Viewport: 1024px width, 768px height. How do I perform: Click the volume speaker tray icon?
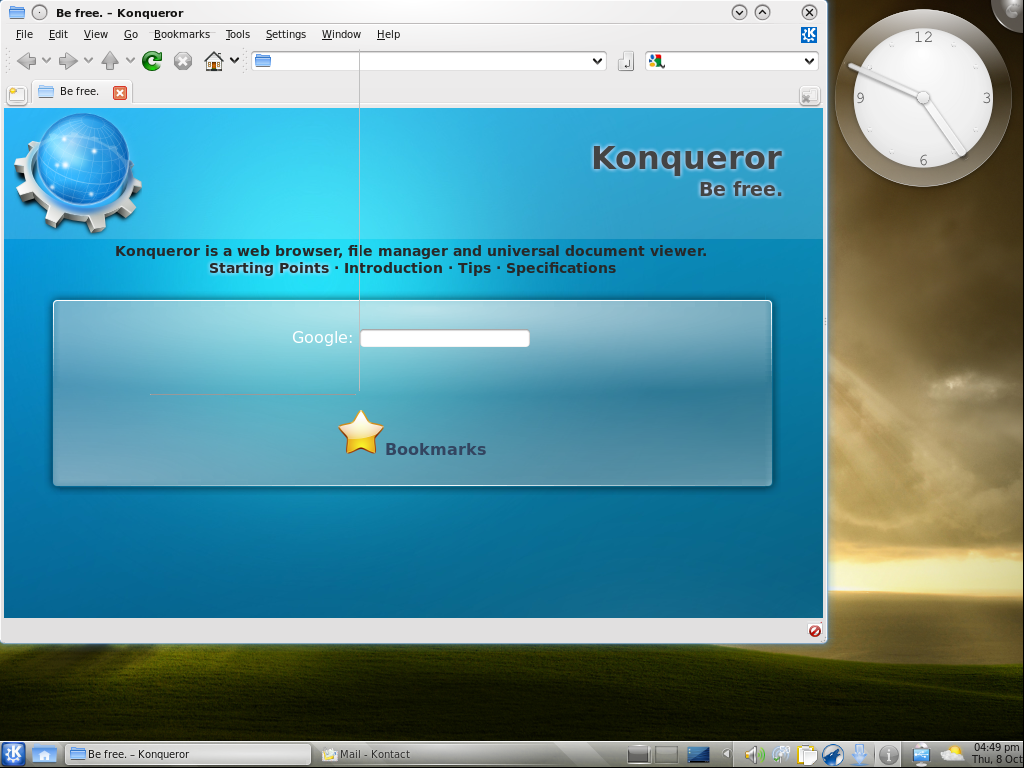pos(755,755)
